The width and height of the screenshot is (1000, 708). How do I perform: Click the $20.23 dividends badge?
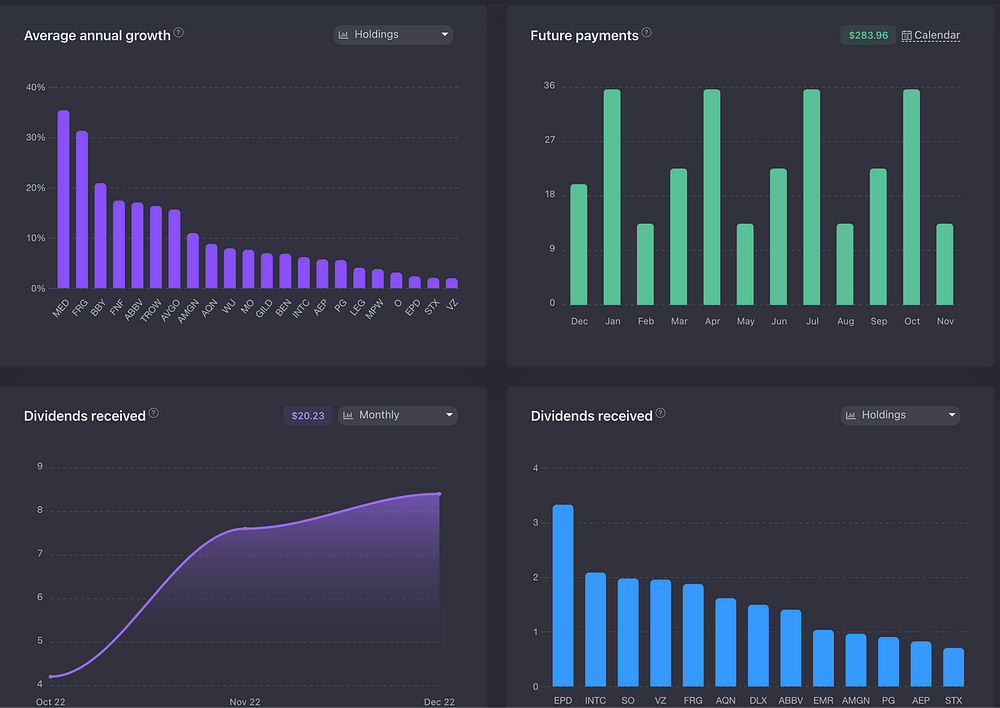pyautogui.click(x=307, y=415)
